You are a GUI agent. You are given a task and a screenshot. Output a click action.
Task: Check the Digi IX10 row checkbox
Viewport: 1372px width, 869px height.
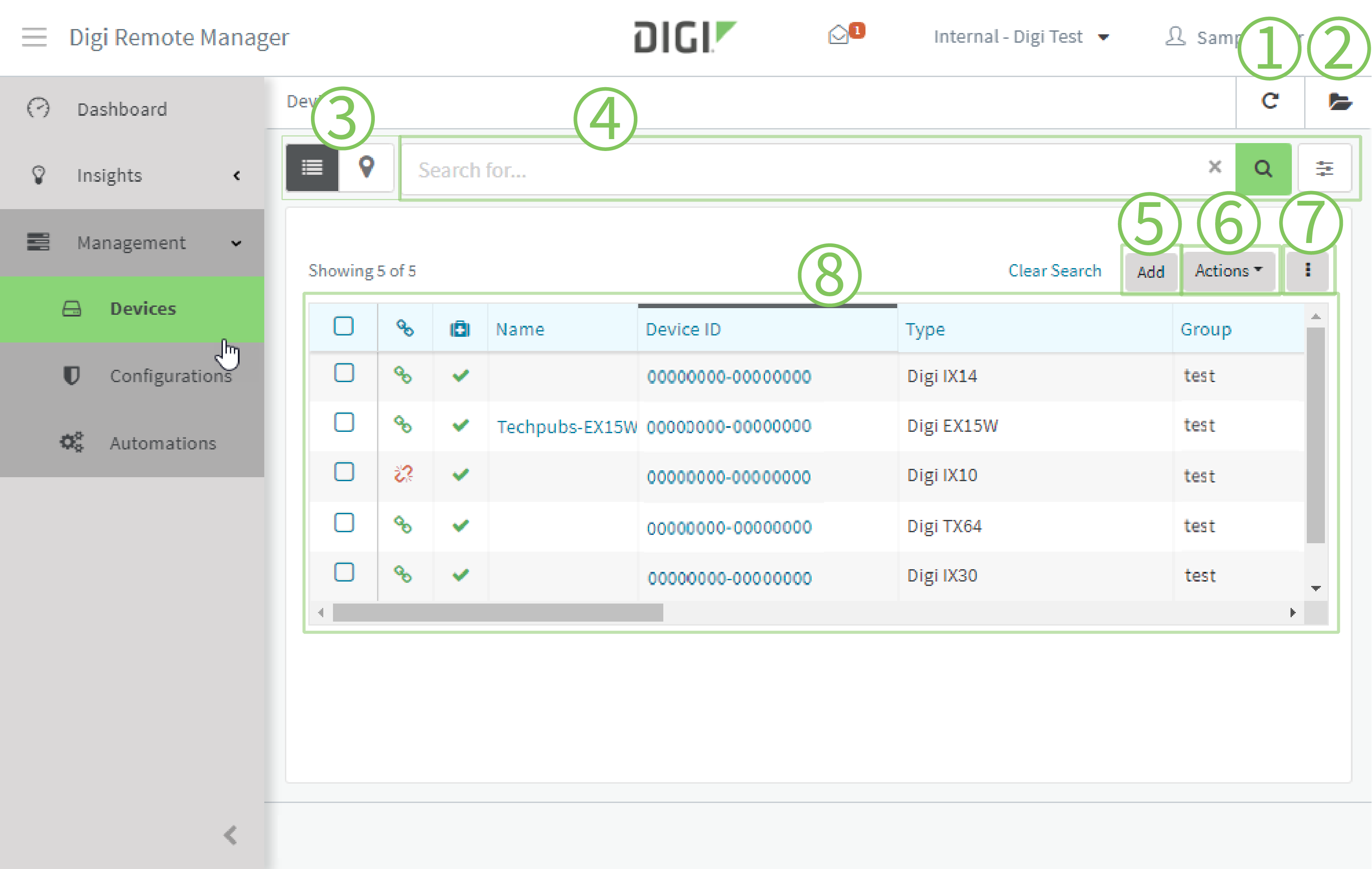(x=344, y=472)
